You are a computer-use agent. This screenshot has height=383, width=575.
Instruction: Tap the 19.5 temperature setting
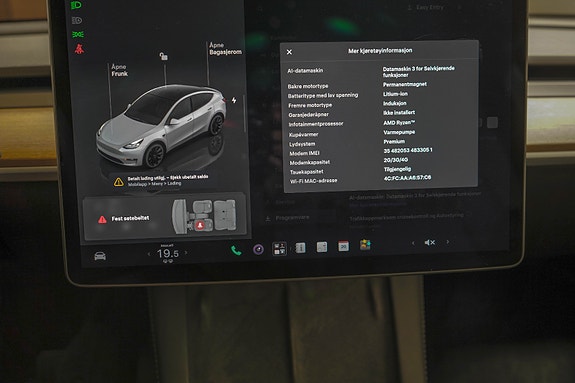[168, 253]
